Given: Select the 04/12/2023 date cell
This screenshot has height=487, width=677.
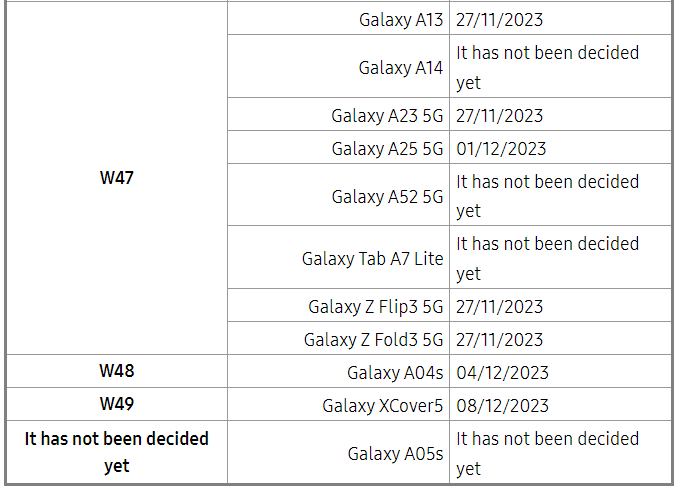Looking at the screenshot, I should pos(560,371).
